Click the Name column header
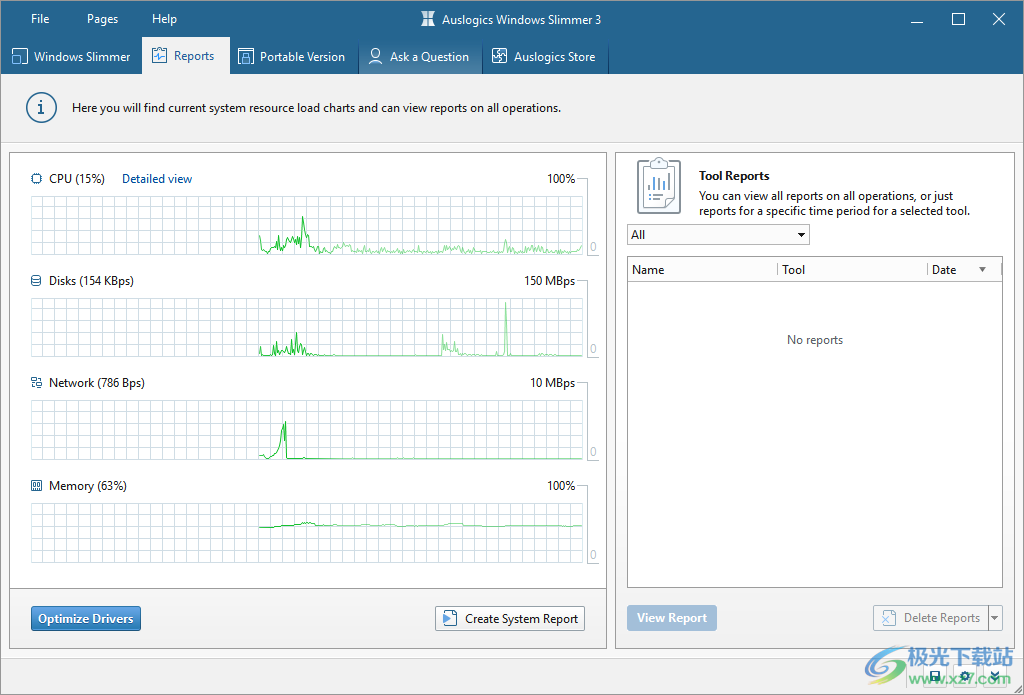The width and height of the screenshot is (1024, 695). [x=700, y=270]
